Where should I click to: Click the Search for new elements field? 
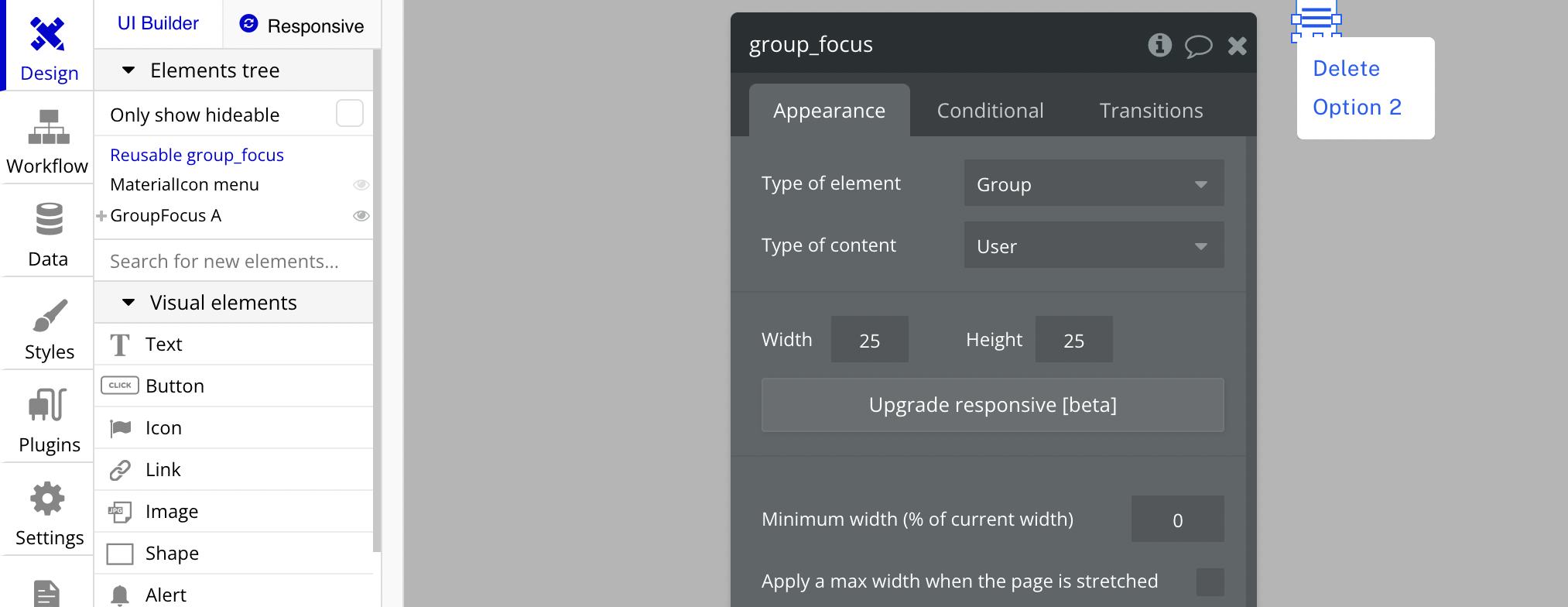click(x=233, y=261)
